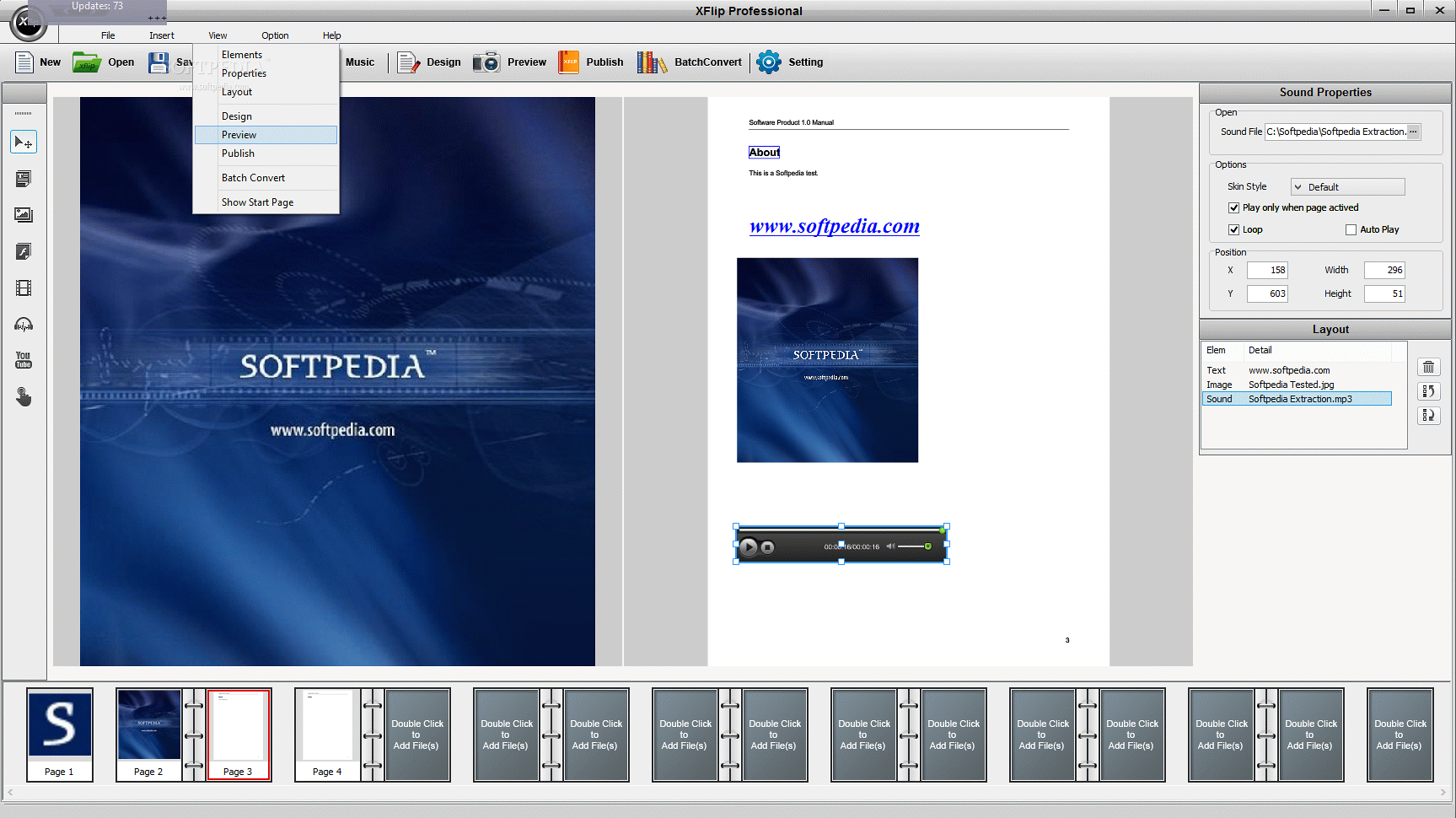
Task: Click the Music toolbar button
Action: click(x=360, y=62)
